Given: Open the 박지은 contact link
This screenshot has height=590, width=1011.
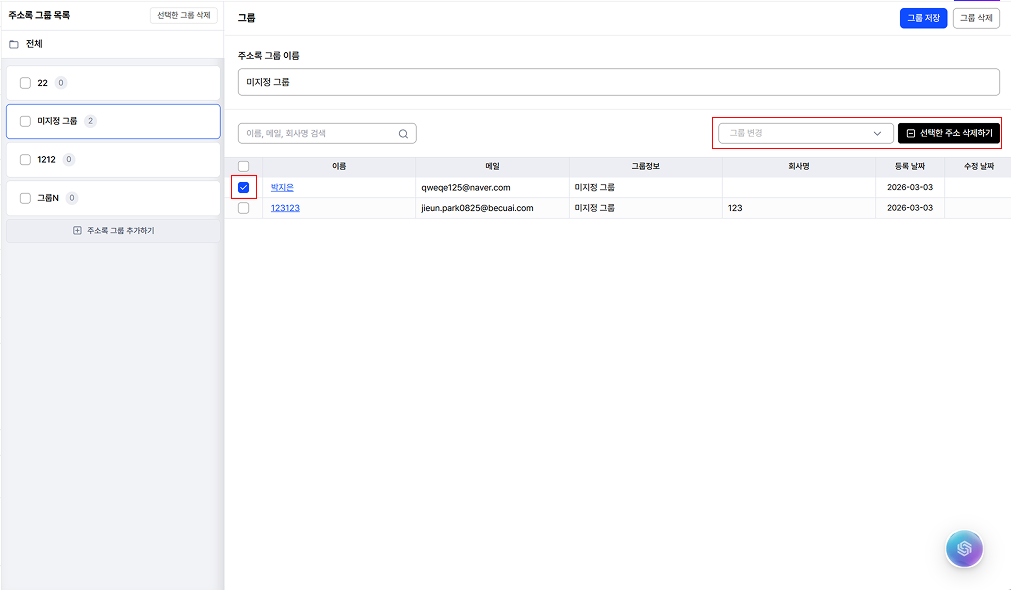Looking at the screenshot, I should tap(282, 188).
